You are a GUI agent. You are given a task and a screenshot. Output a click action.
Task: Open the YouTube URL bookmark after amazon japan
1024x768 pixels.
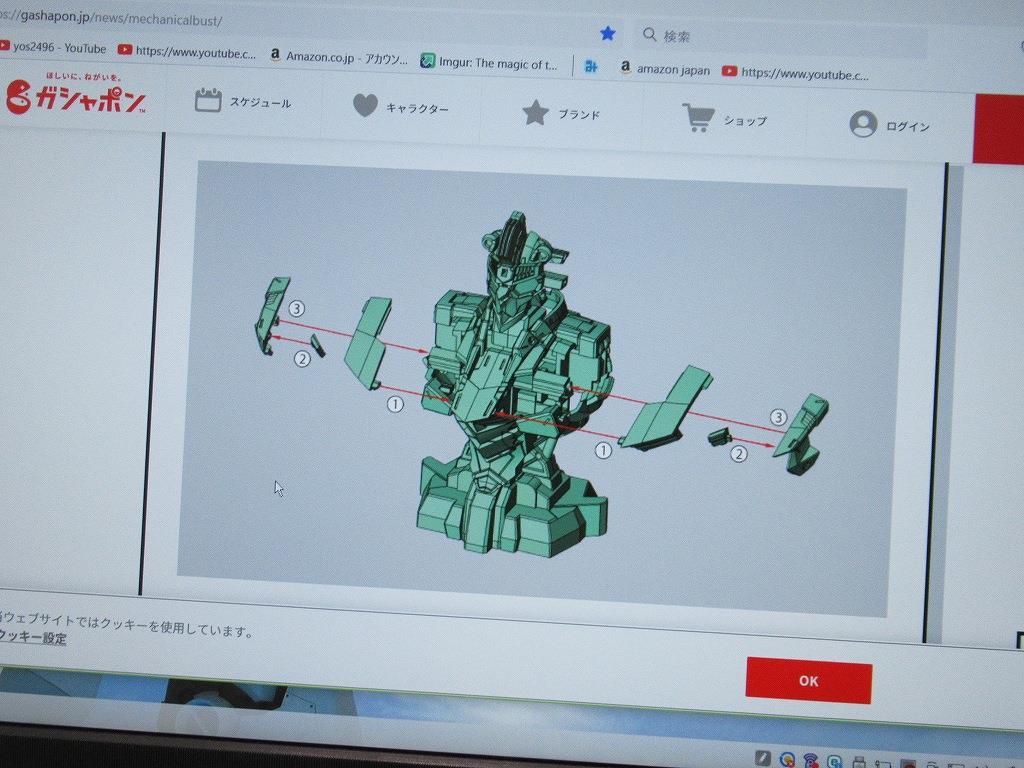[x=795, y=73]
